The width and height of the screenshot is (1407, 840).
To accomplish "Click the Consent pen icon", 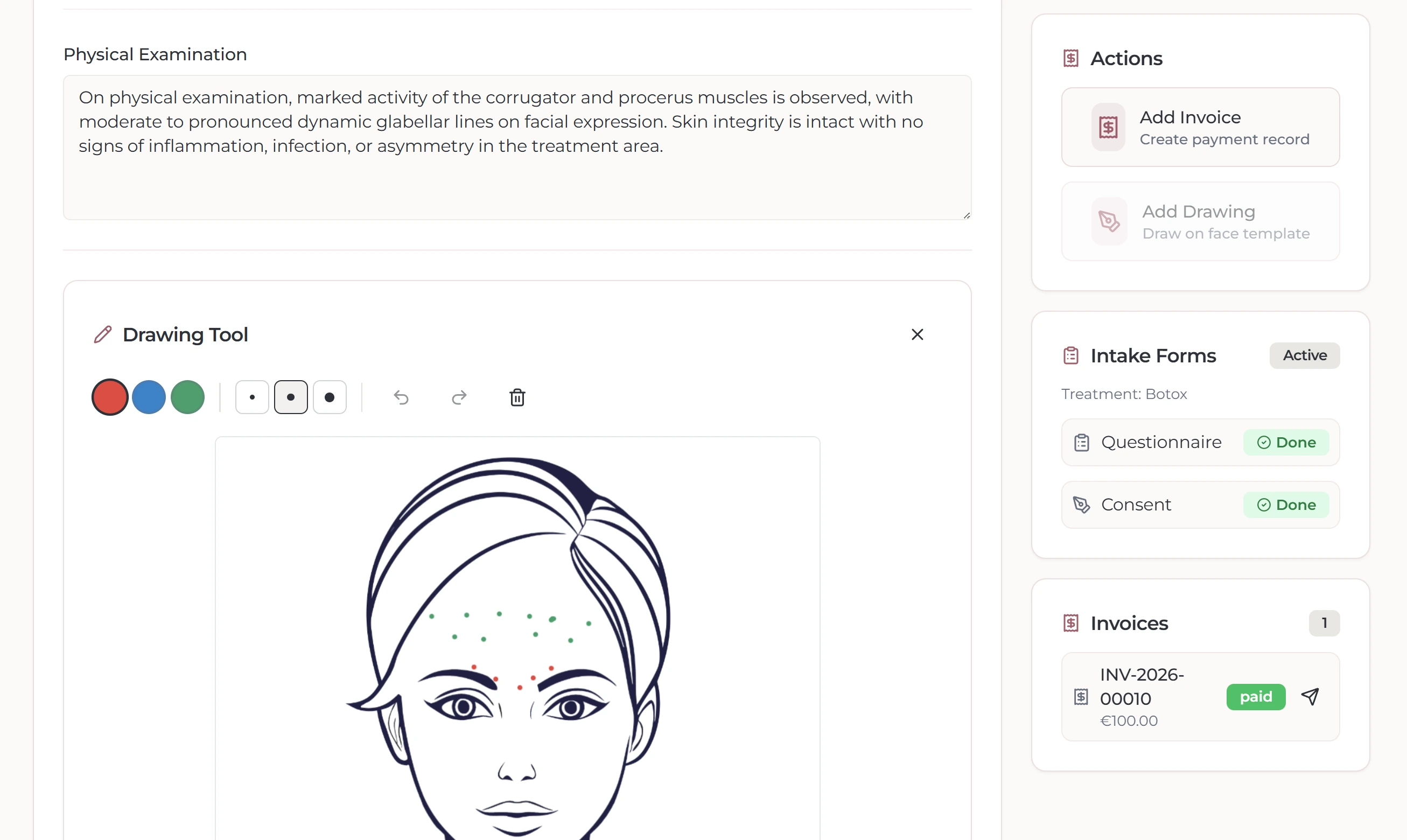I will click(x=1082, y=505).
